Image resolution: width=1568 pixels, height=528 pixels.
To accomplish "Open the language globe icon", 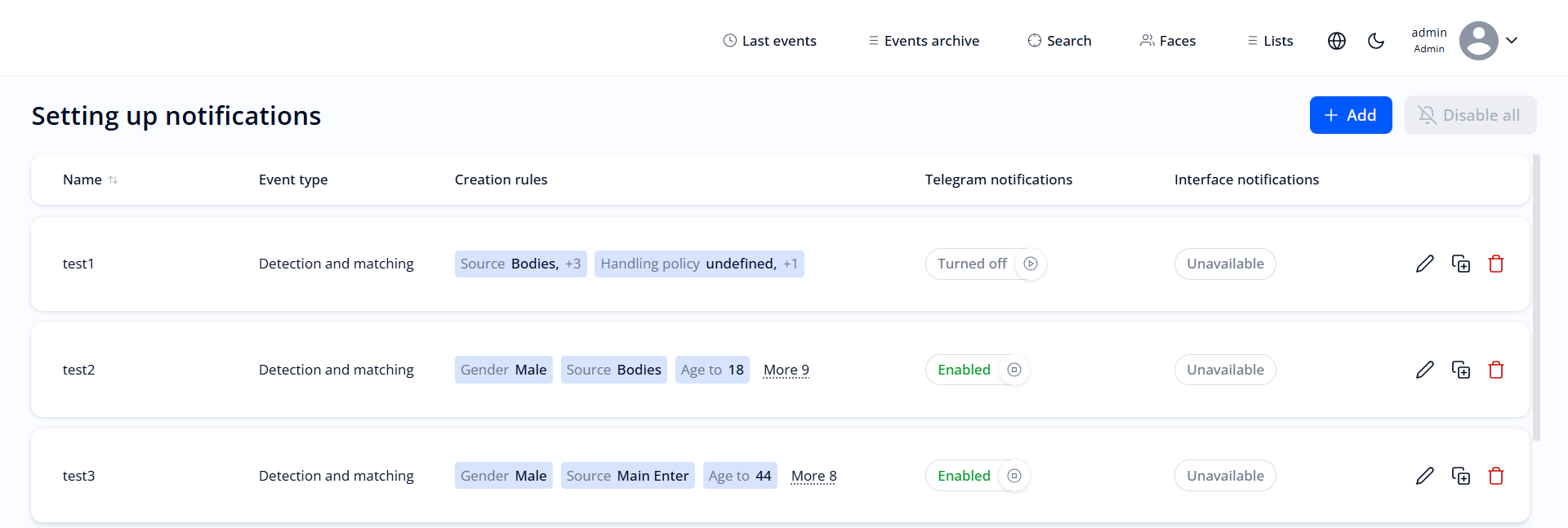I will 1336,40.
